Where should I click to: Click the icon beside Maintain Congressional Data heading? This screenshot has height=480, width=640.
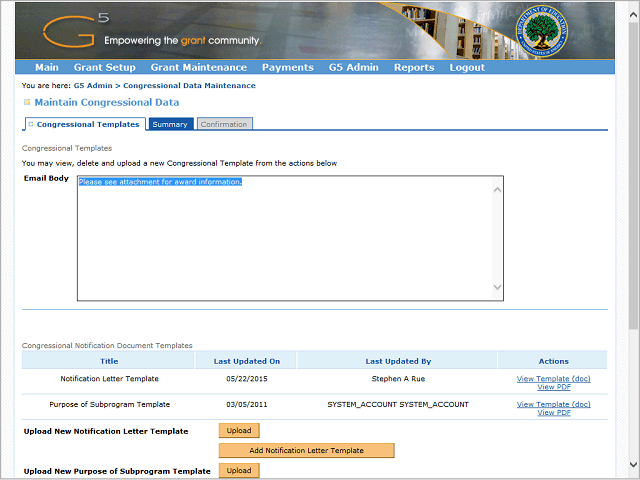click(x=27, y=102)
